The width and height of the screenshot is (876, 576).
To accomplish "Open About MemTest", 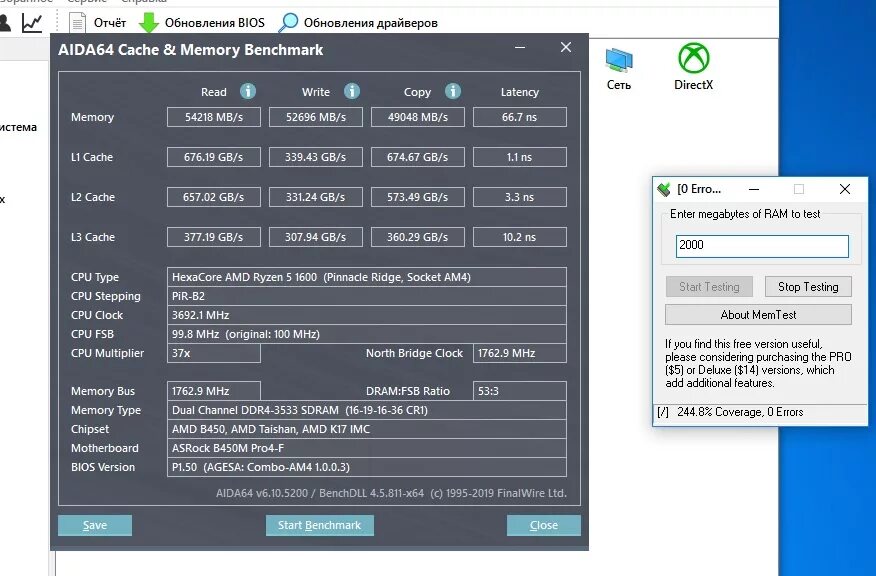I will 758,315.
